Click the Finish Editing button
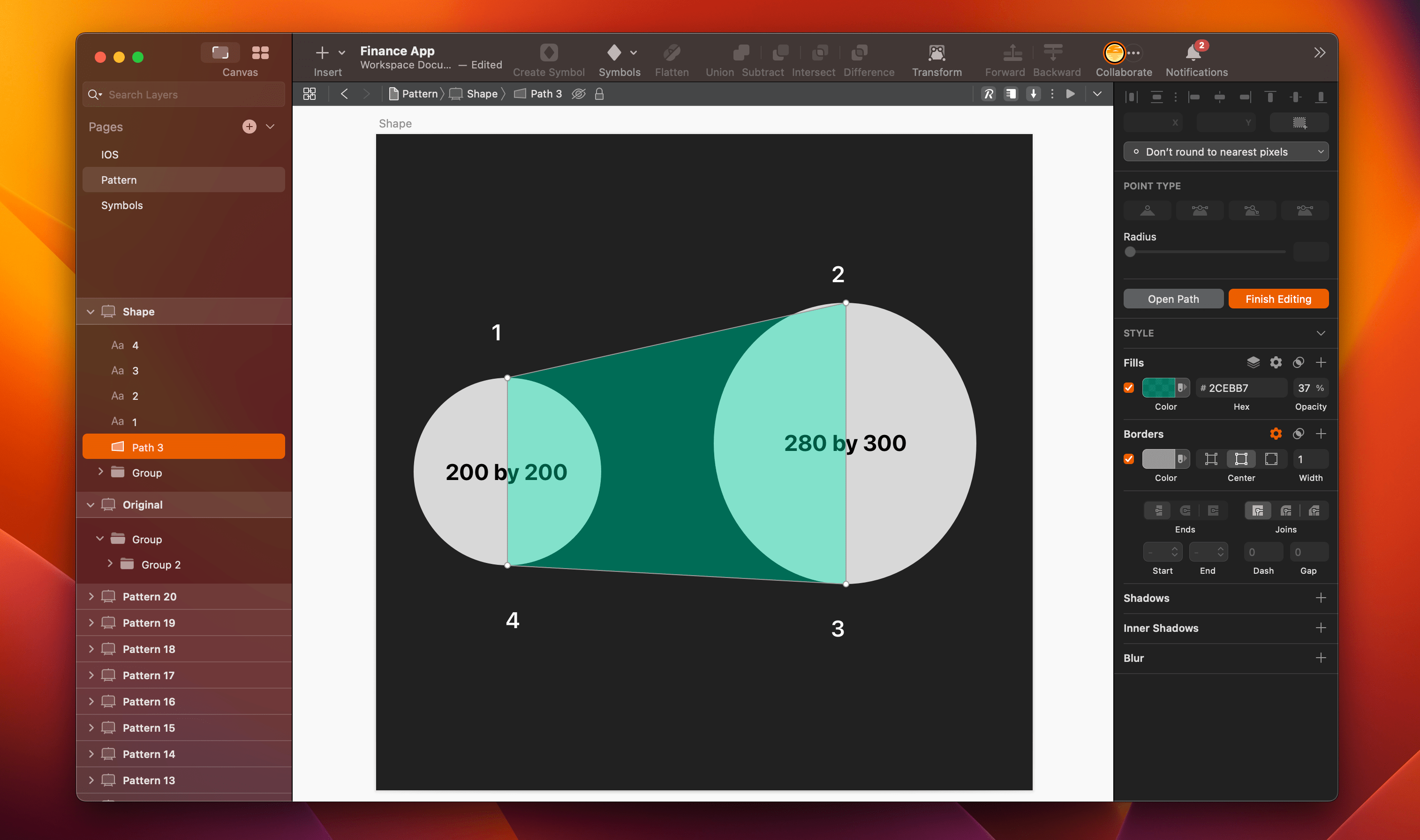1420x840 pixels. [1278, 299]
